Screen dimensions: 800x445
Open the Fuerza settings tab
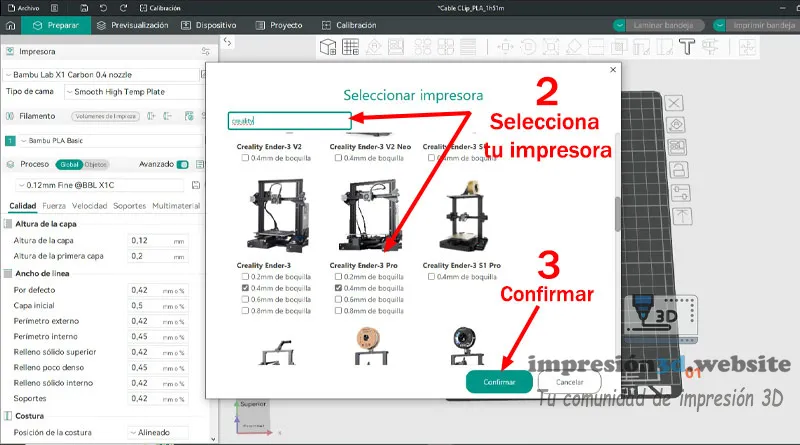tap(54, 206)
